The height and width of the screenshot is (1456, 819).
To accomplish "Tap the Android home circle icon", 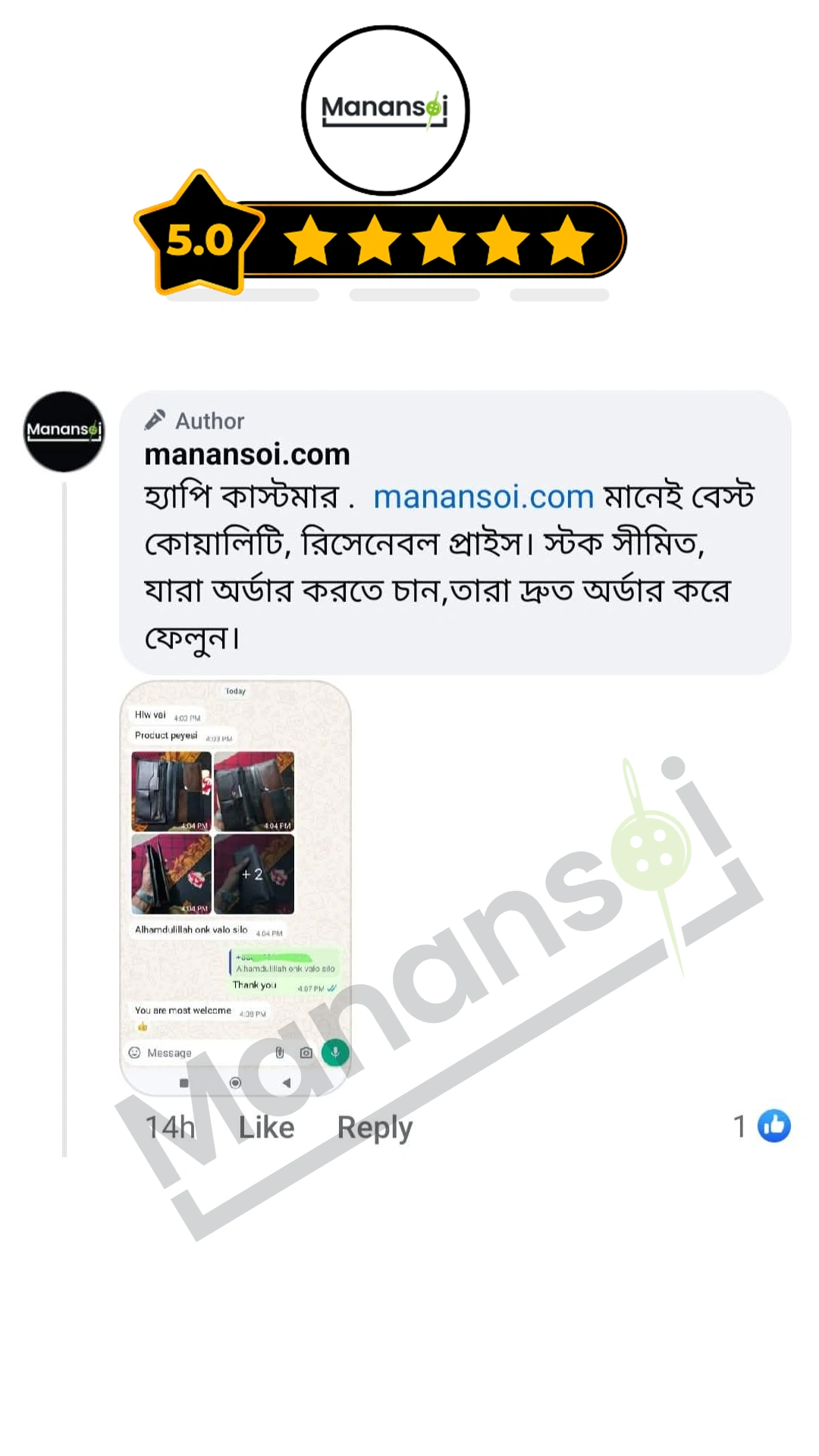I will tap(235, 1083).
